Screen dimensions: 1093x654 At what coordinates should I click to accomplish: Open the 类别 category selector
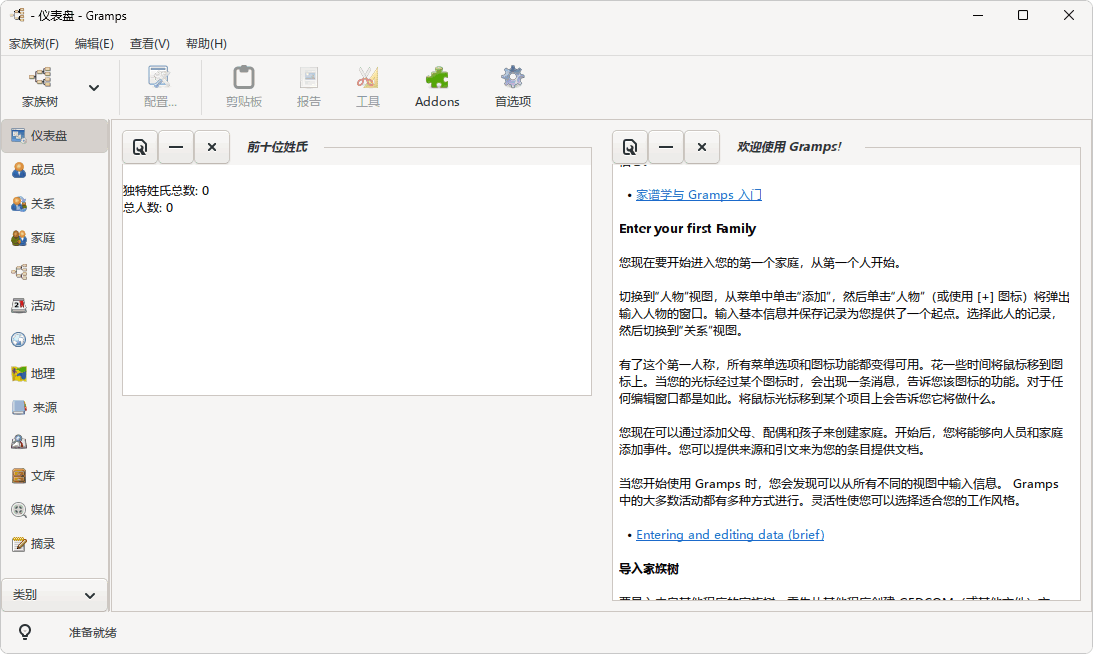click(54, 594)
